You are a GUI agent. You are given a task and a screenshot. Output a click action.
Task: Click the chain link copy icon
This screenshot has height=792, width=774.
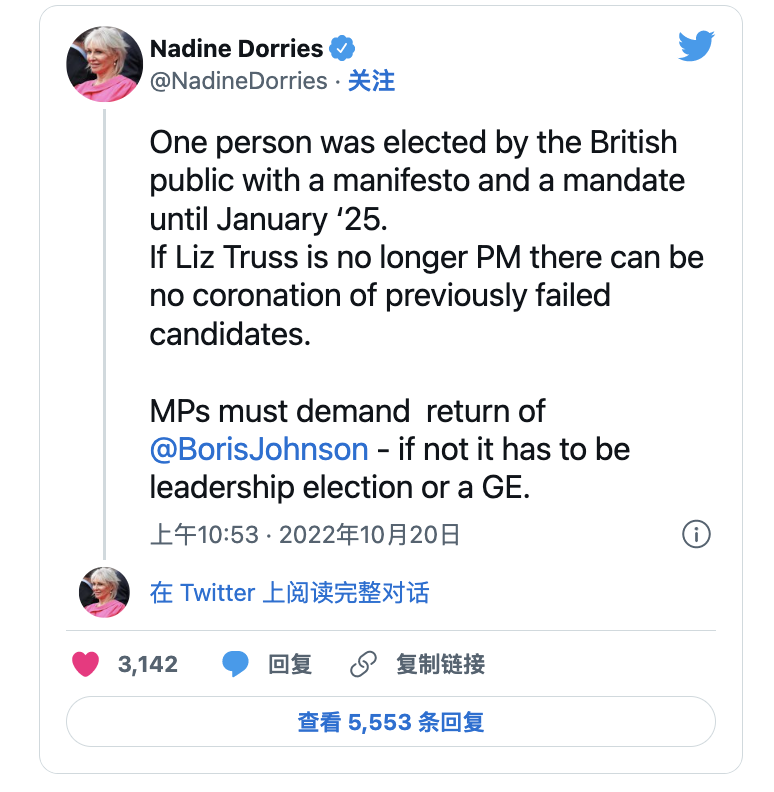coord(363,664)
